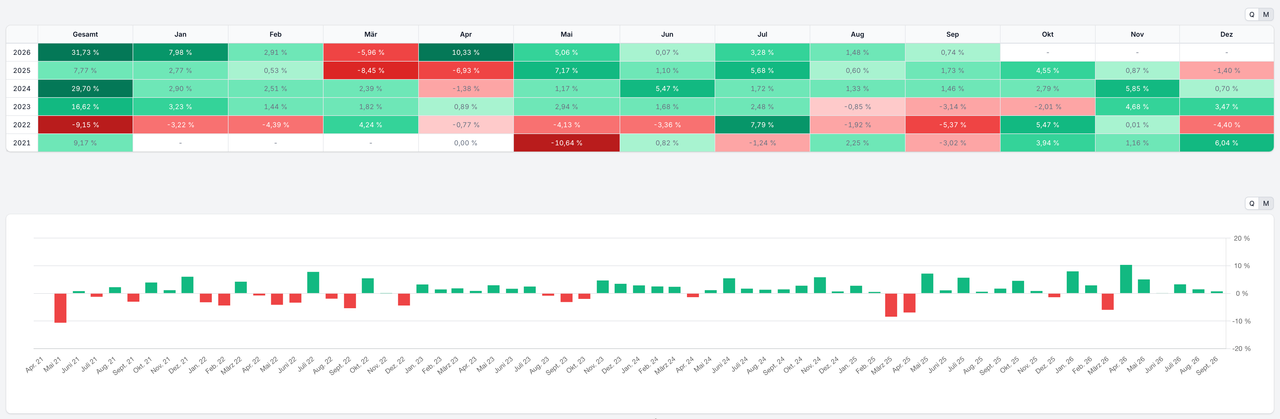Set the bar chart to quarterly view (Q)
1280x419 pixels.
point(1252,203)
